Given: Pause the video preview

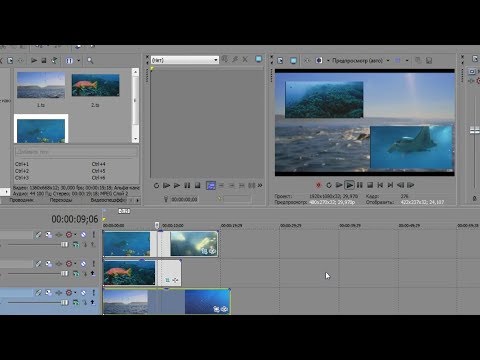Looking at the screenshot, I should coord(360,185).
